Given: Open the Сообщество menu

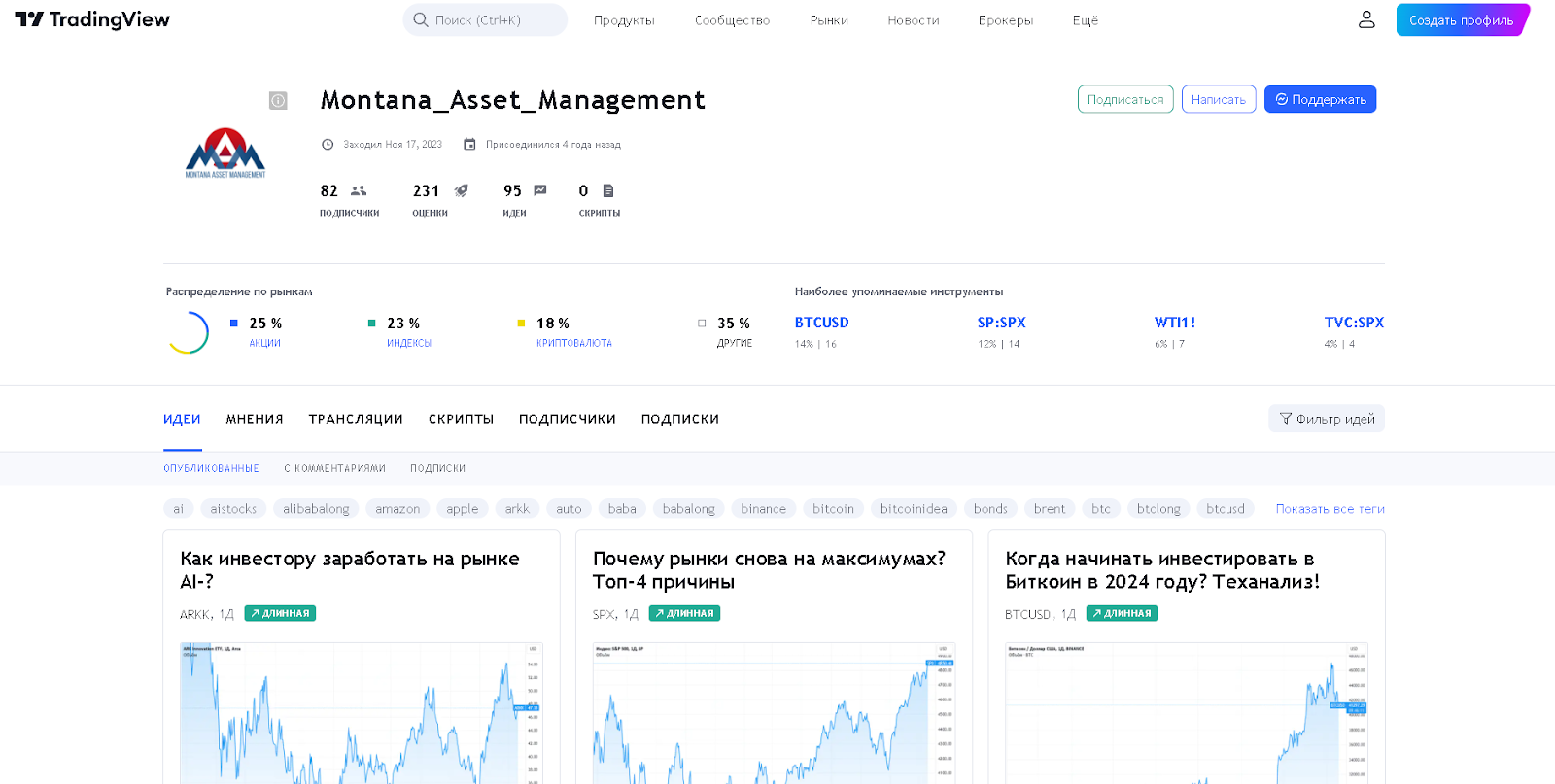Looking at the screenshot, I should coord(732,19).
